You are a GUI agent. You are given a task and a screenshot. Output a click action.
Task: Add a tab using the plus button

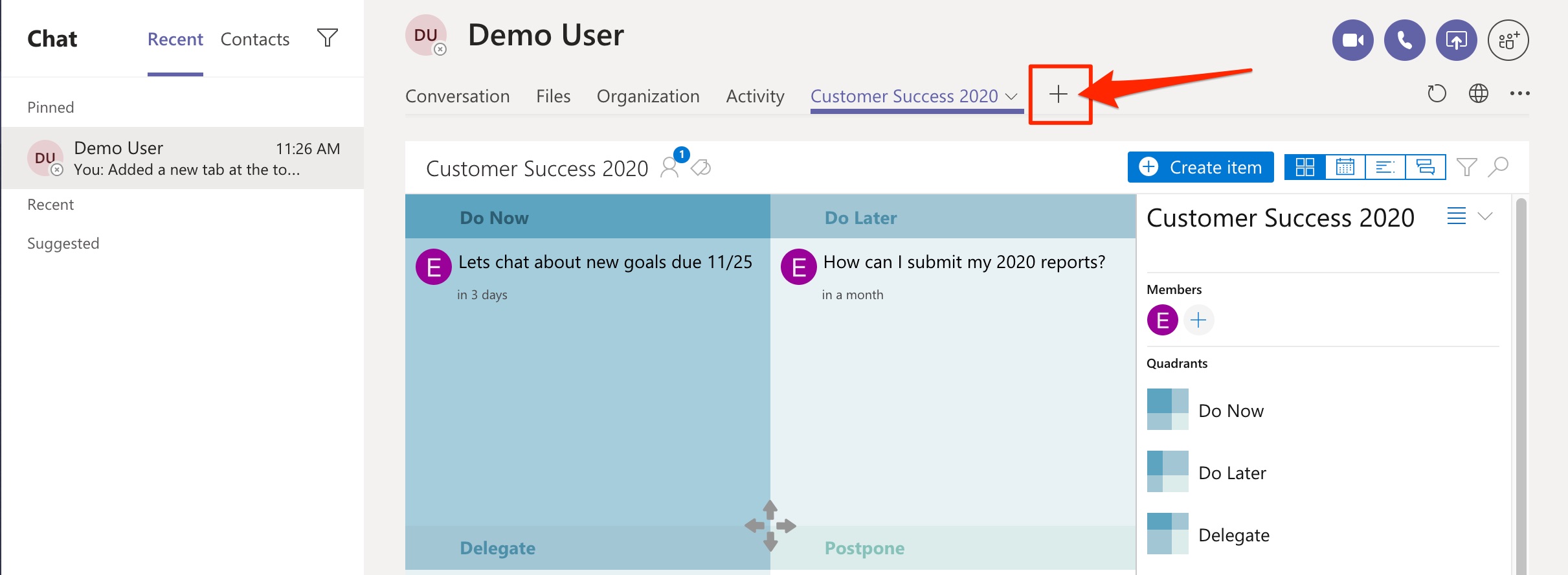point(1058,95)
